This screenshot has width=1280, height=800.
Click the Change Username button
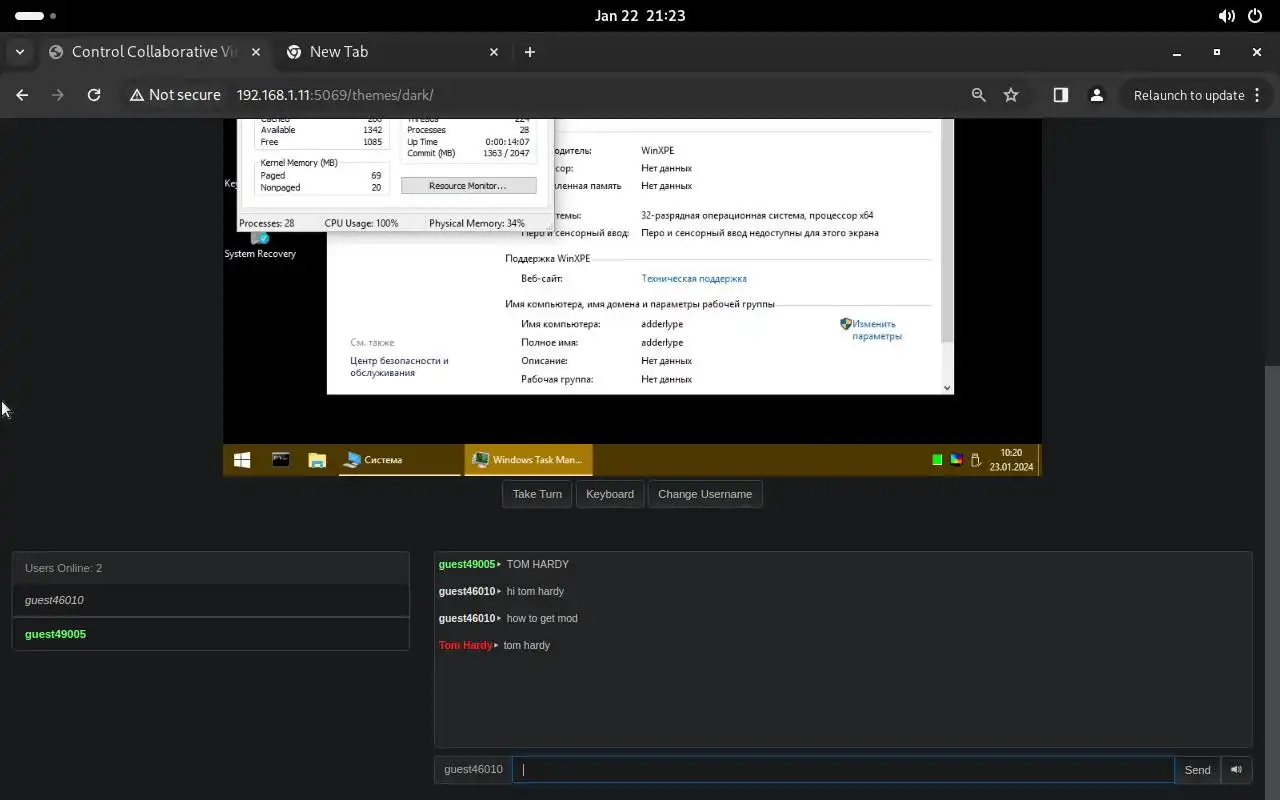coord(705,494)
